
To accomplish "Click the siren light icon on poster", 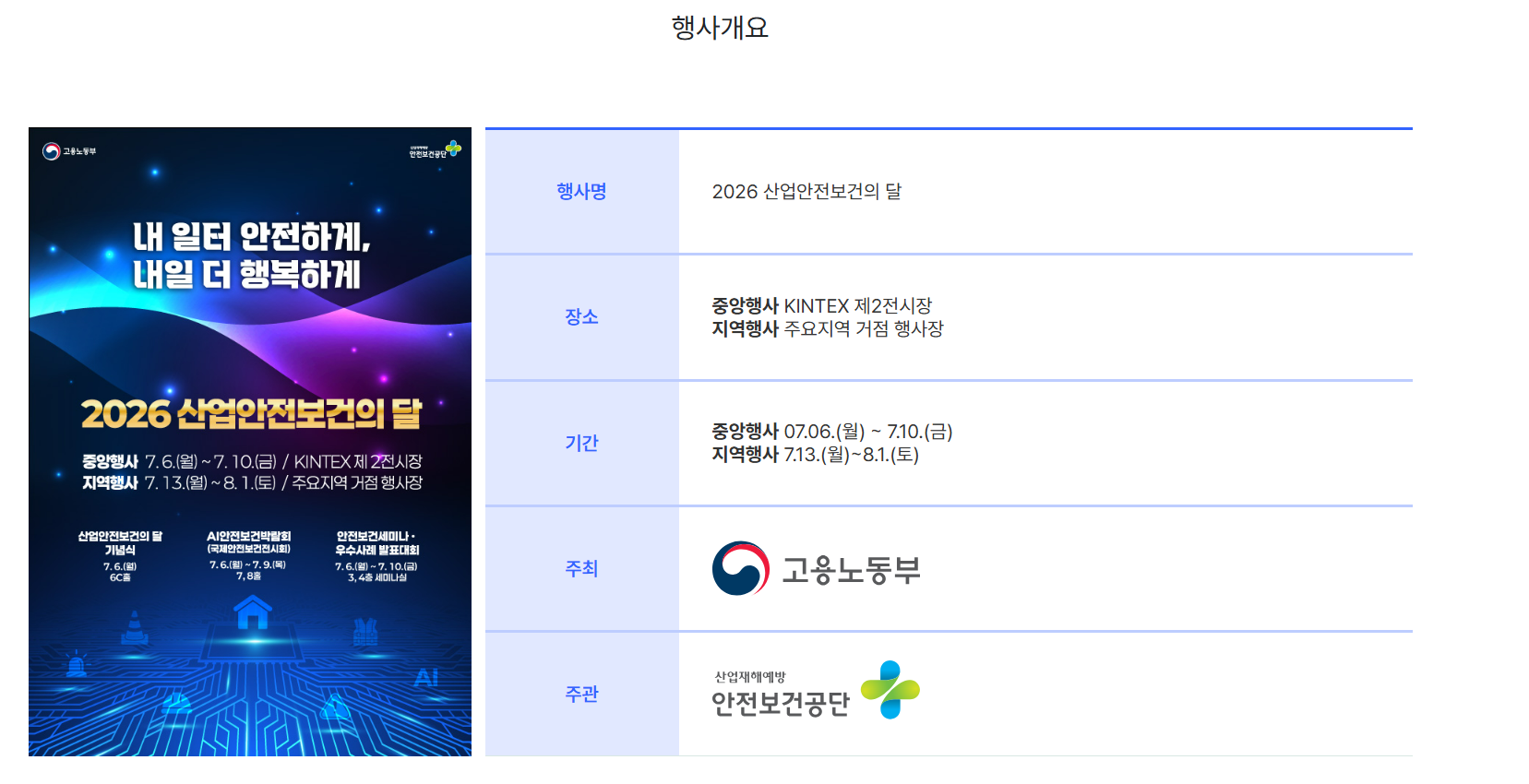I will click(x=77, y=665).
